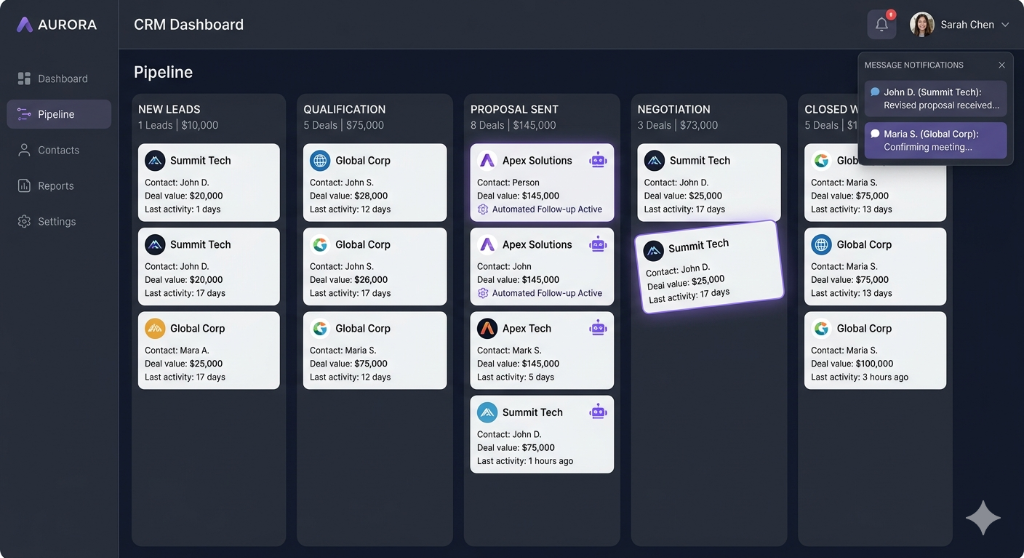Click '3 Deals | $73,000' summary text

[677, 125]
